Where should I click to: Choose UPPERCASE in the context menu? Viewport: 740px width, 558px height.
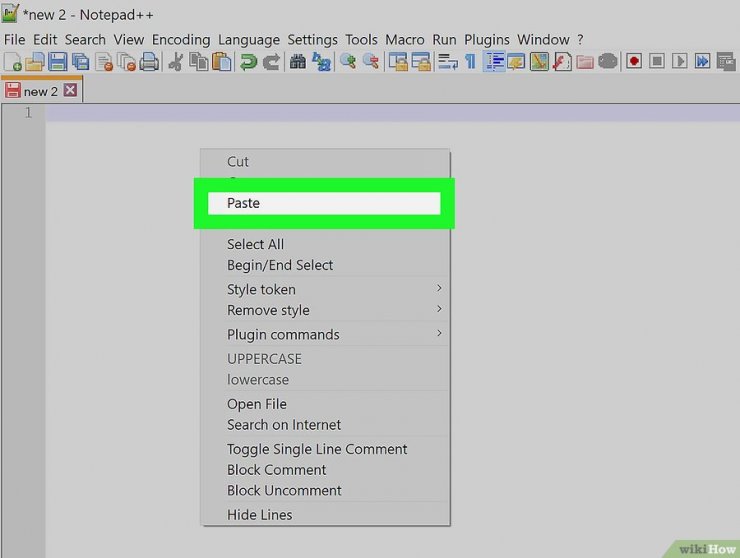[326, 358]
